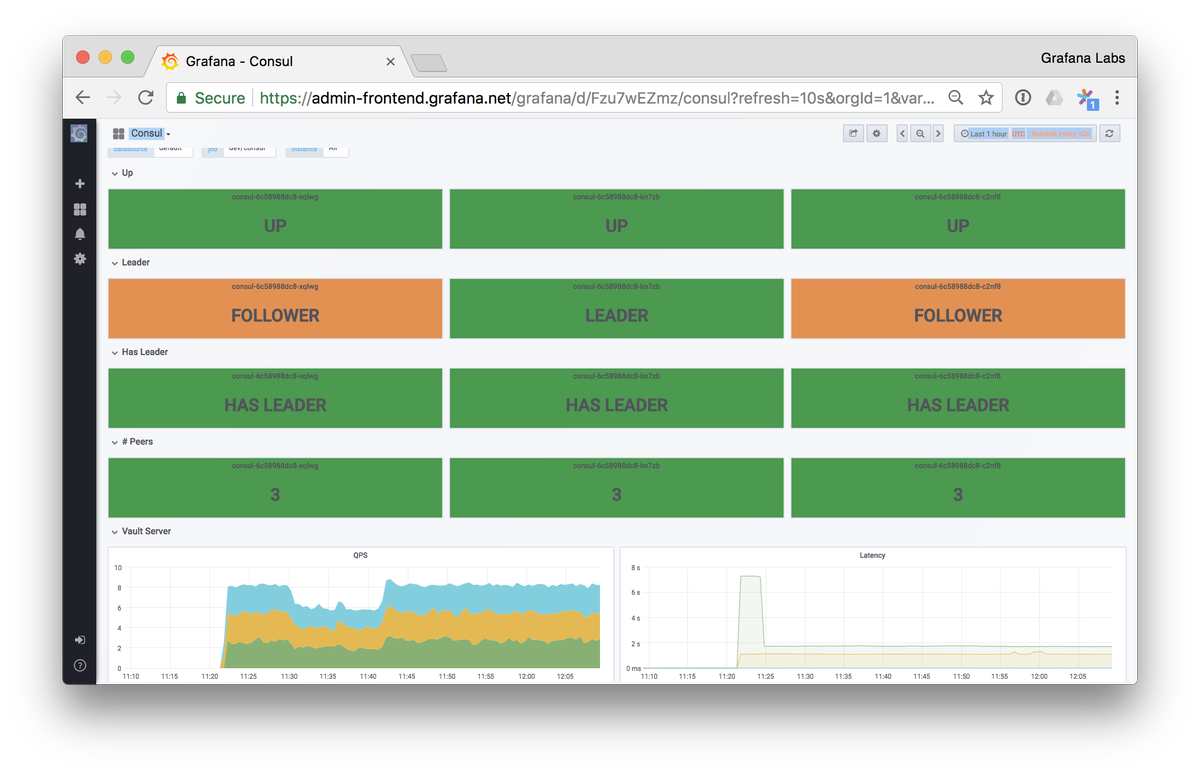Click FOLLOWER panel for consul-6c58988dc8-c2nf8
The image size is (1200, 774).
[x=958, y=308]
